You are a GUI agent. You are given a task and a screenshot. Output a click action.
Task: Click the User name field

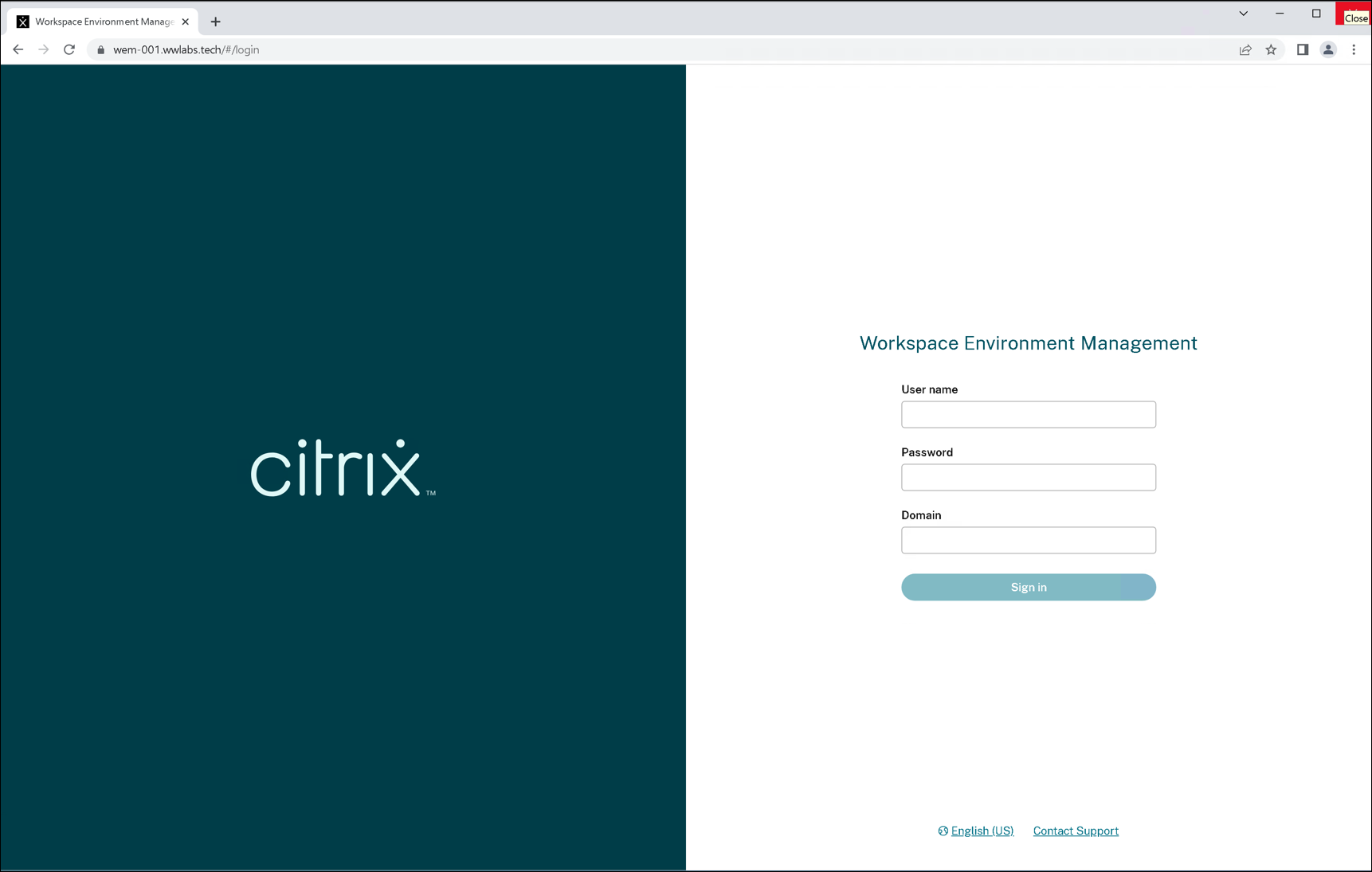(1029, 415)
